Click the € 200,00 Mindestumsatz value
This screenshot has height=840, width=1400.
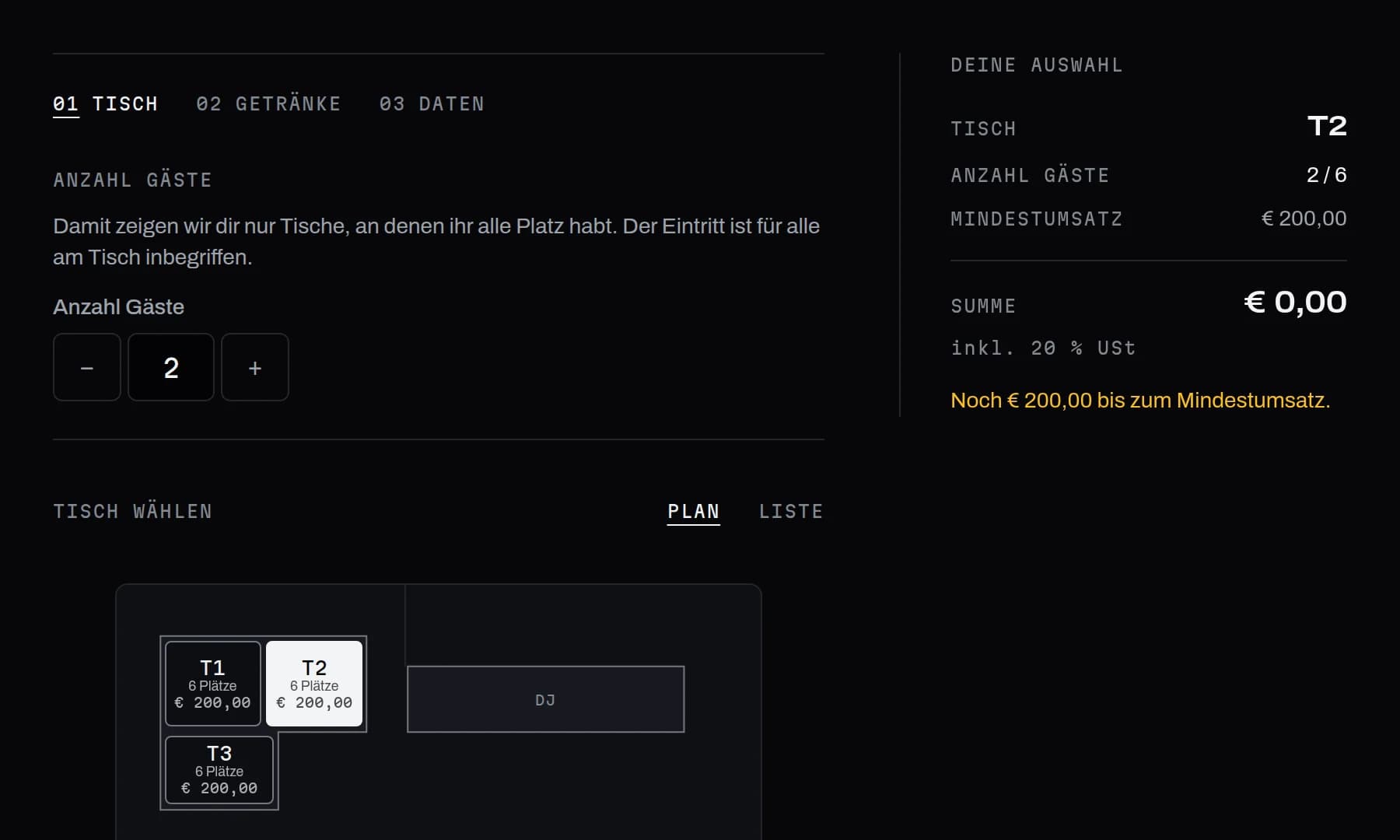[x=1304, y=219]
